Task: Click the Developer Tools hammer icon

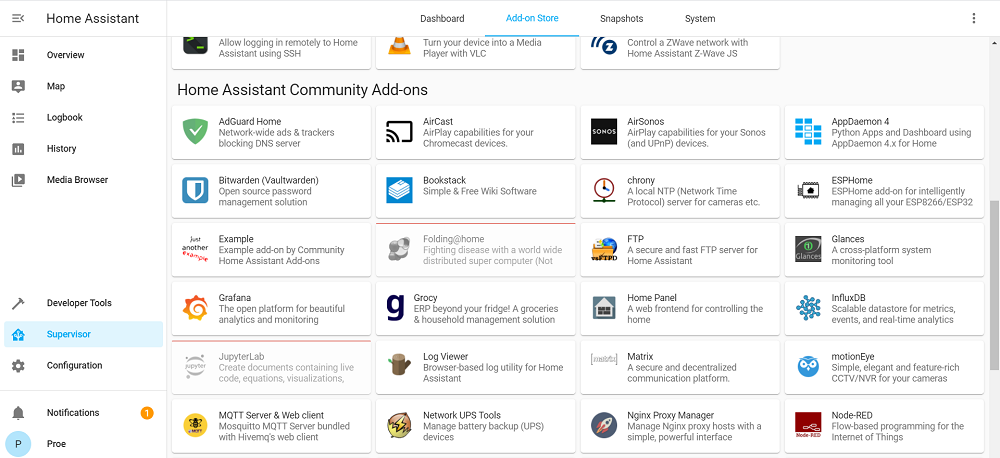Action: (18, 303)
